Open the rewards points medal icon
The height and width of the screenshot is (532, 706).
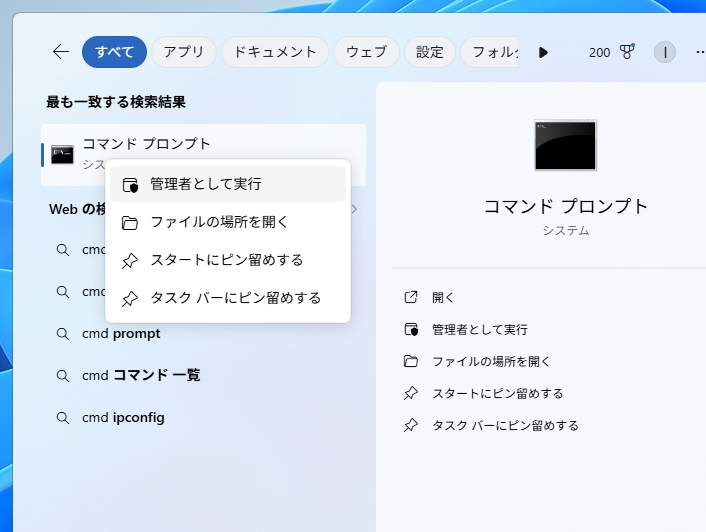click(x=627, y=52)
